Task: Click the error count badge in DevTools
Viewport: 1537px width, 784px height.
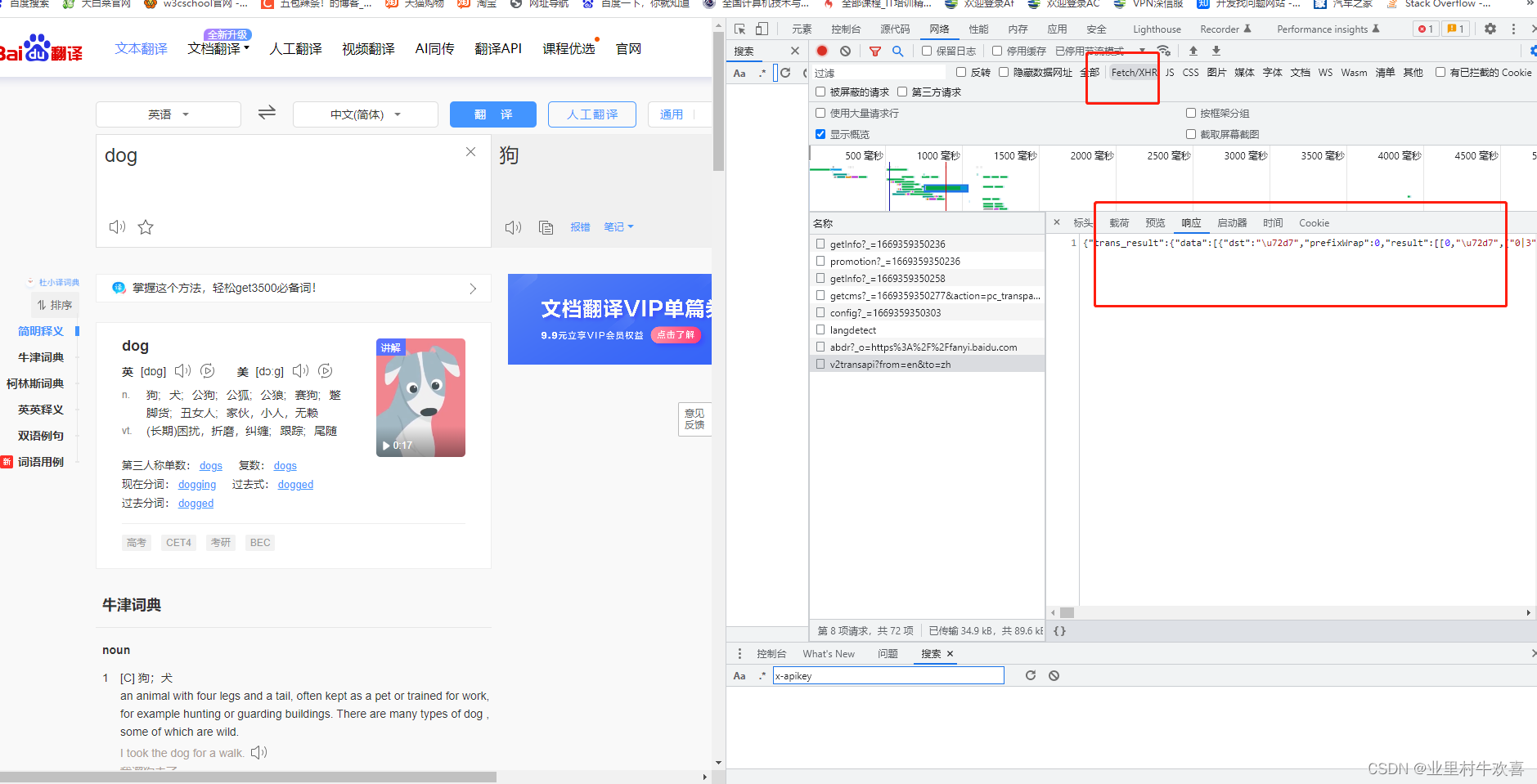Action: [1426, 29]
